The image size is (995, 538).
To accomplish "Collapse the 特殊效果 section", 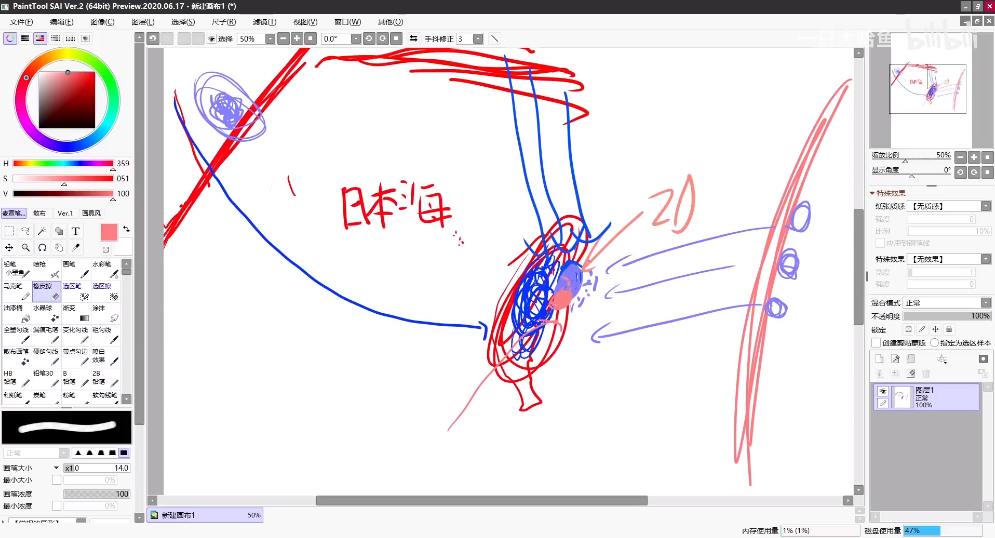I will tap(873, 193).
